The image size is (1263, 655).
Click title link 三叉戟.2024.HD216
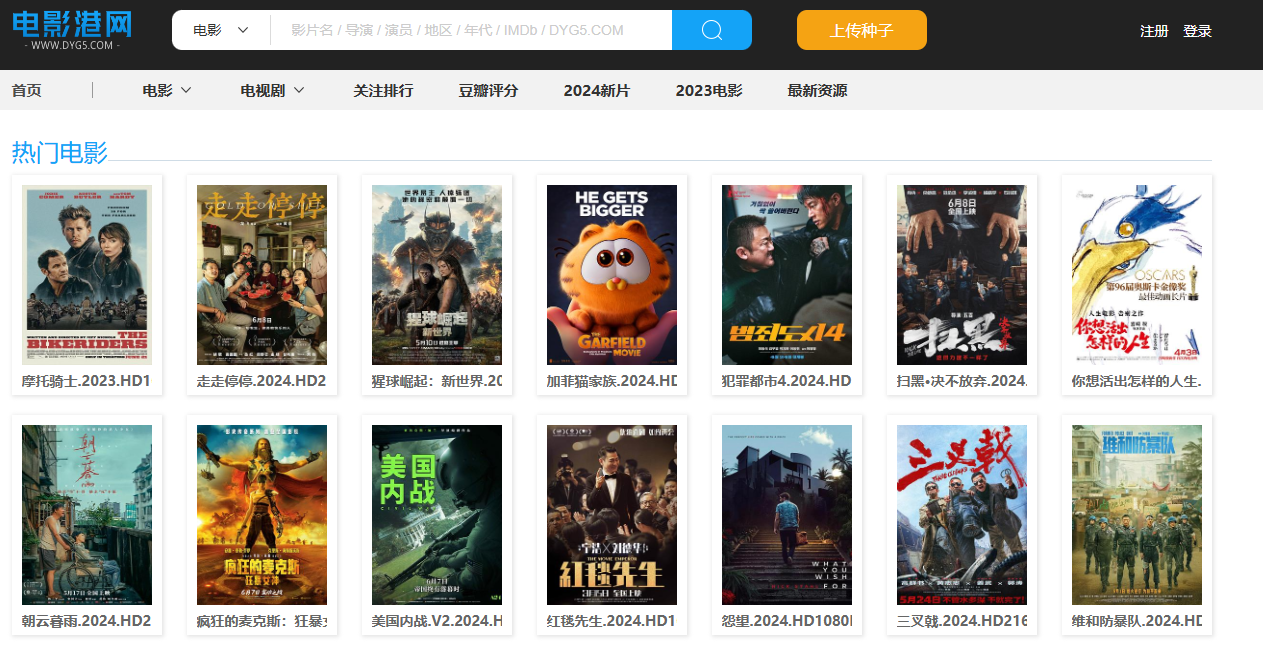click(962, 621)
